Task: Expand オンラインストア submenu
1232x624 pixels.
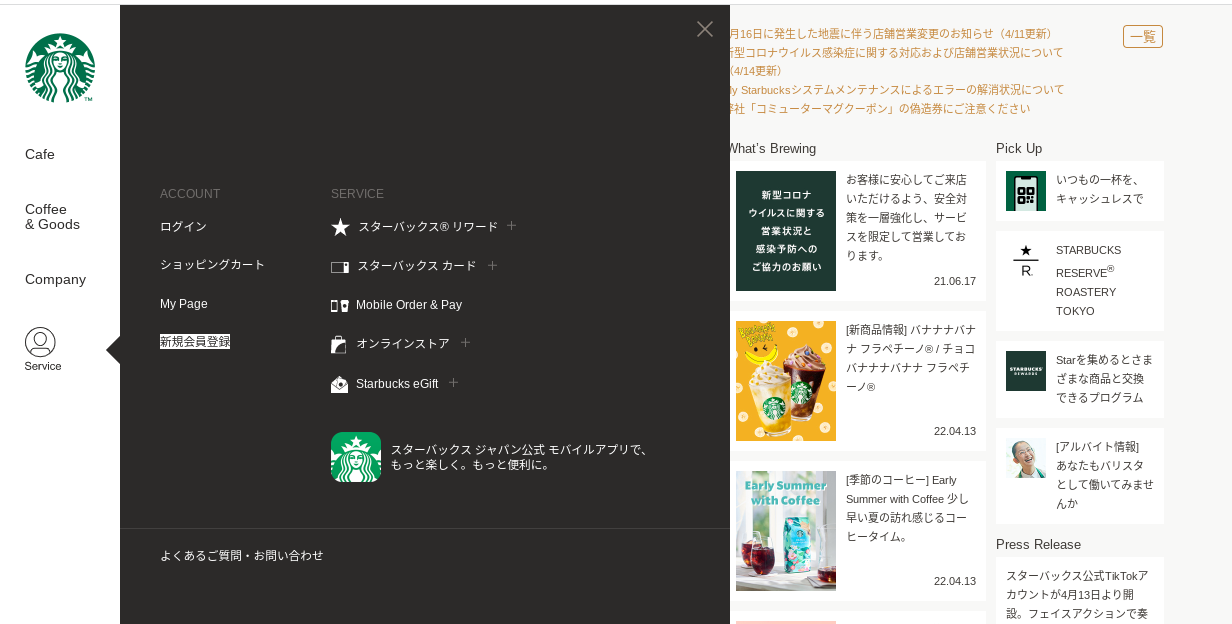Action: (465, 343)
